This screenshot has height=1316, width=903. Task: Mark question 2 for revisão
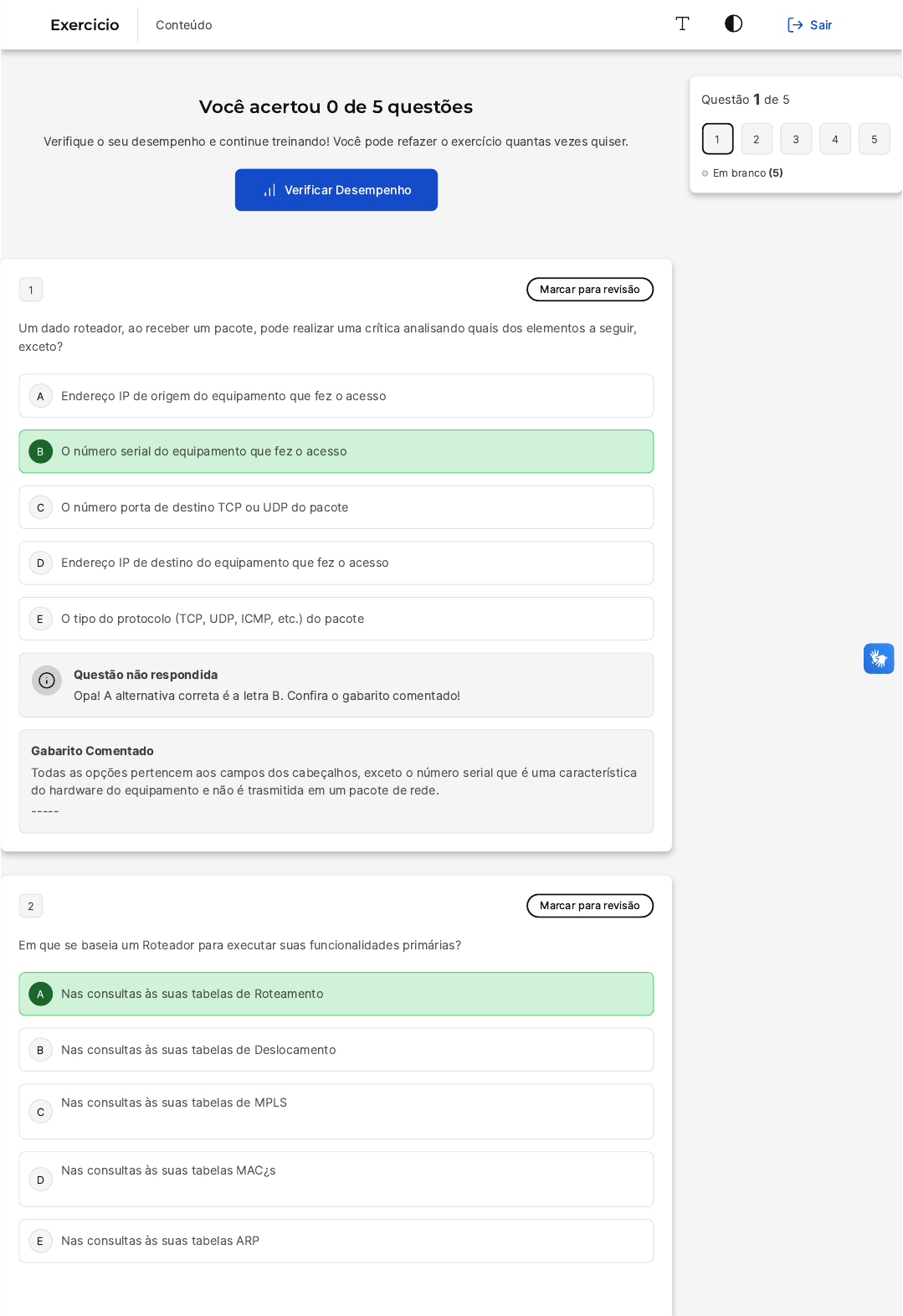click(x=590, y=906)
